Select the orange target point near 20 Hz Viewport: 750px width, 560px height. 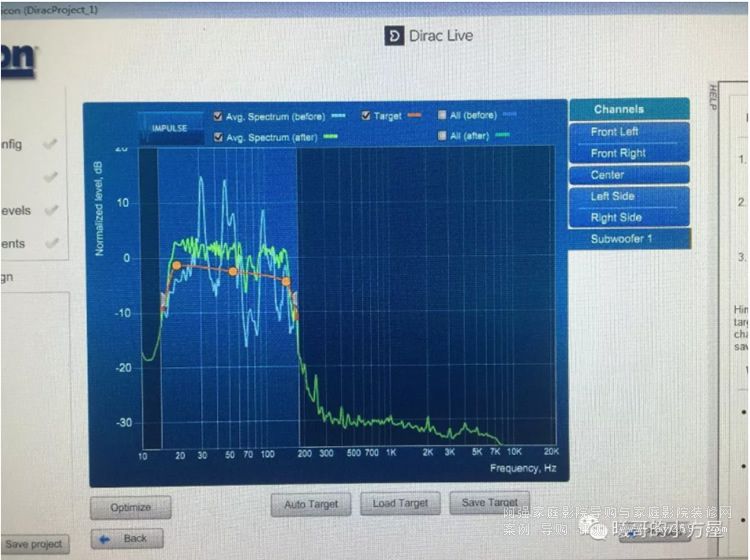click(177, 265)
